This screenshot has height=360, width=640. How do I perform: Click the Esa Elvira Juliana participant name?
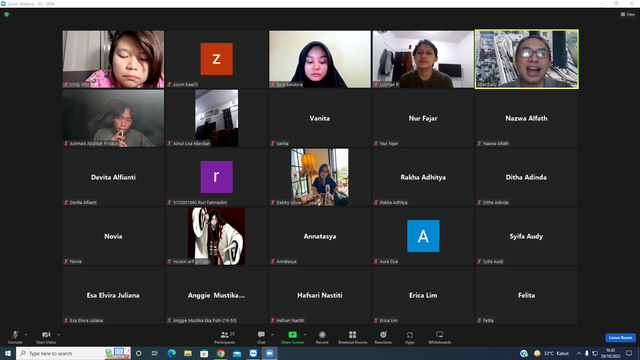(x=113, y=295)
